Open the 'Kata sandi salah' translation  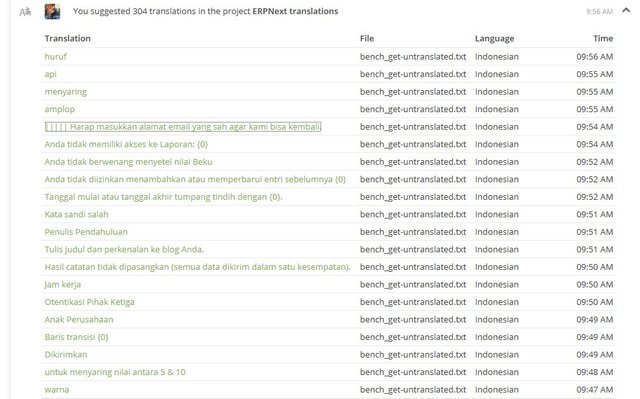coord(76,215)
